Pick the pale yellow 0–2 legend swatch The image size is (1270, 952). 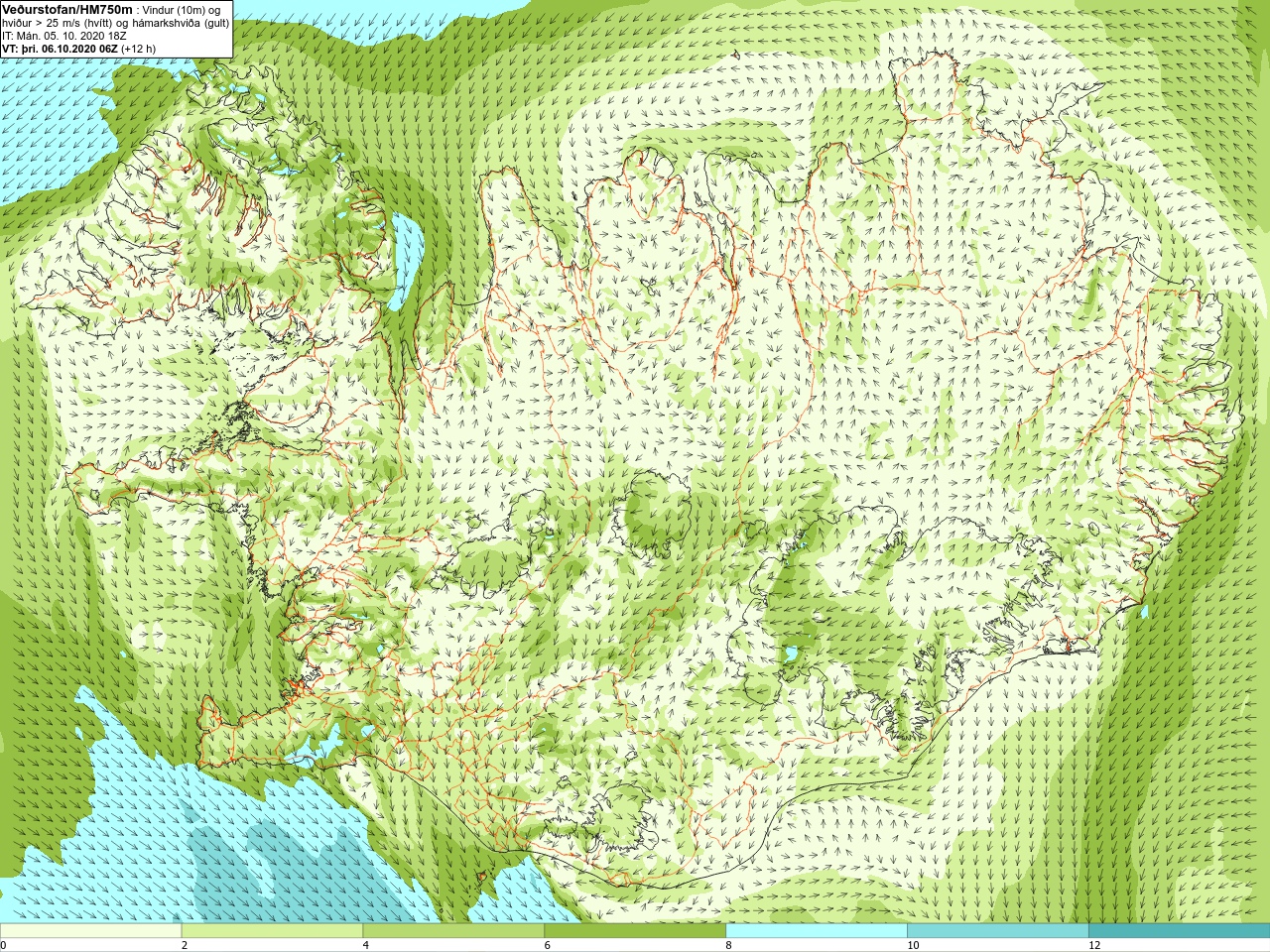[90, 931]
